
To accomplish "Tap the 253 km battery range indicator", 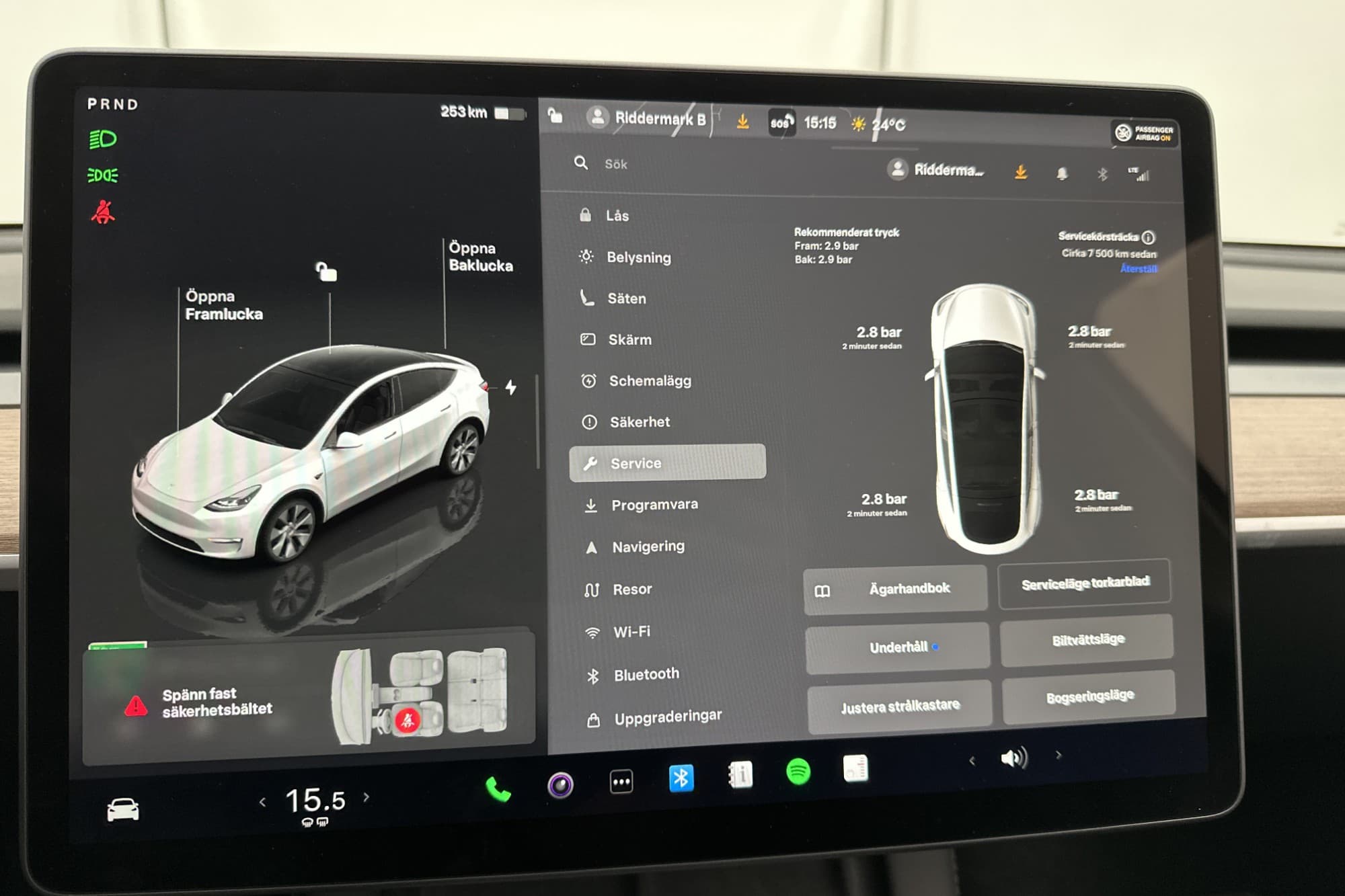I will (x=482, y=112).
